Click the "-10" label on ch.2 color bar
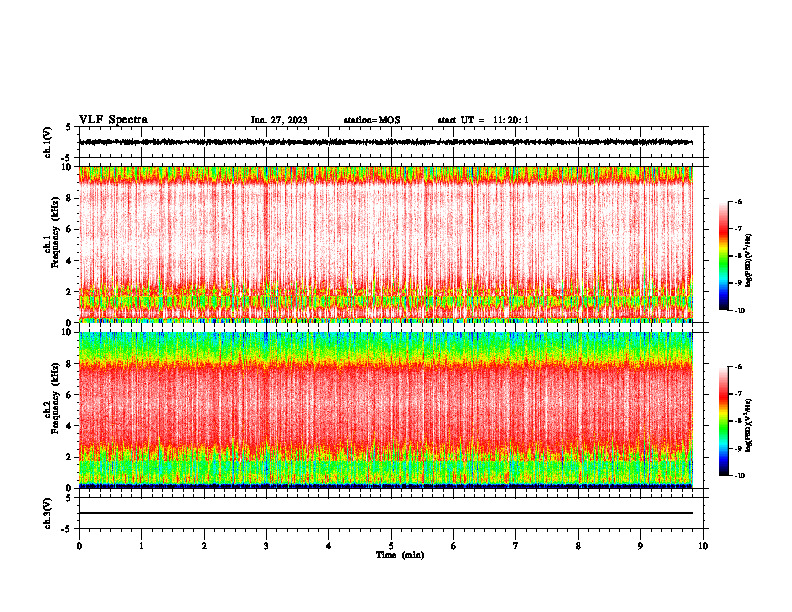 [739, 476]
